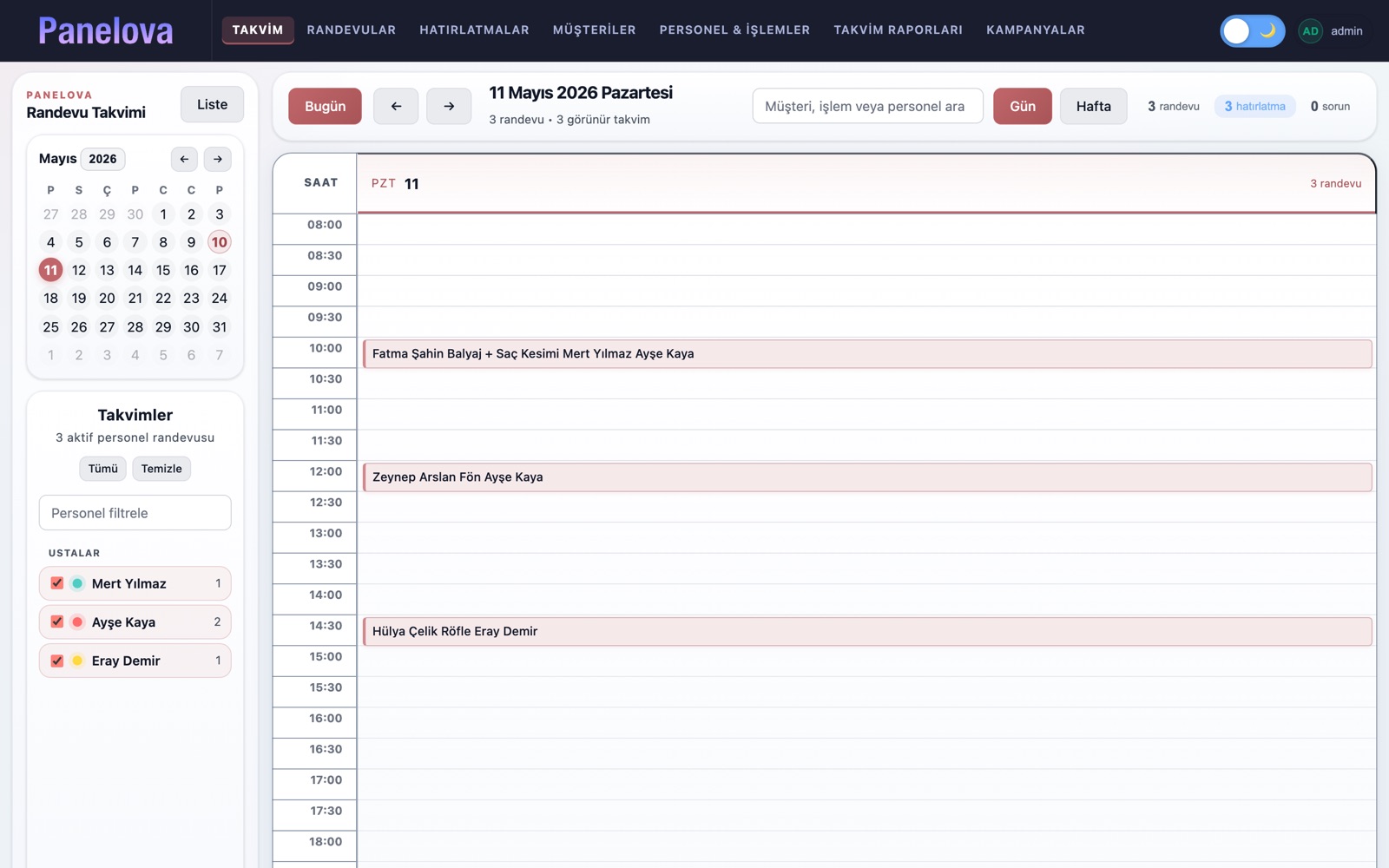This screenshot has height=868, width=1389.
Task: Click the 13:00 time slot label
Action: point(326,533)
